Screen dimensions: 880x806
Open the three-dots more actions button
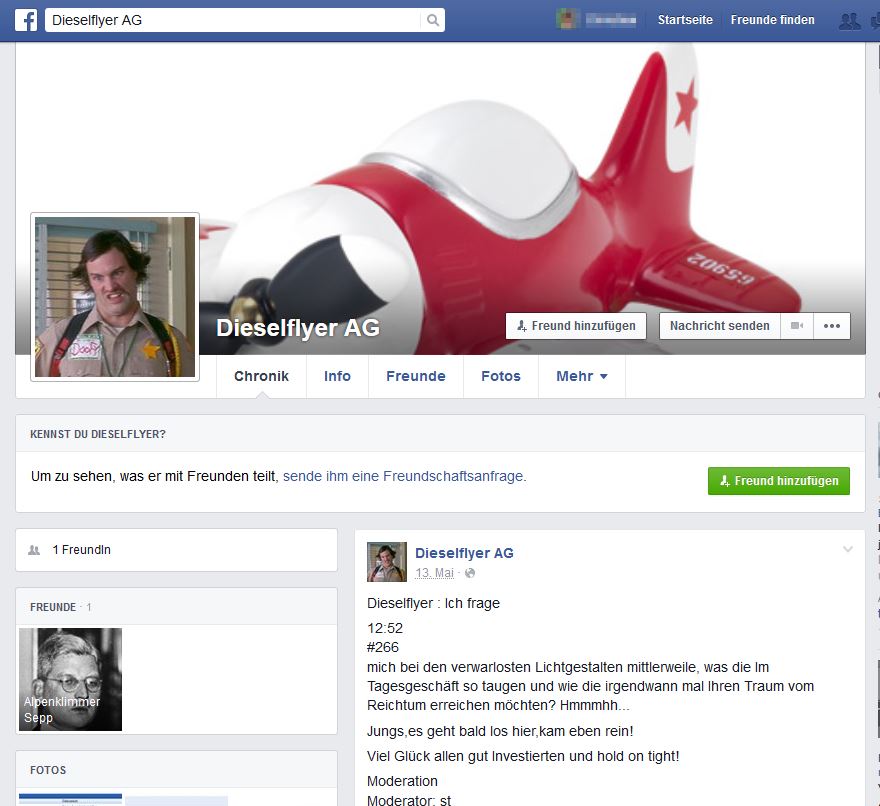(832, 326)
